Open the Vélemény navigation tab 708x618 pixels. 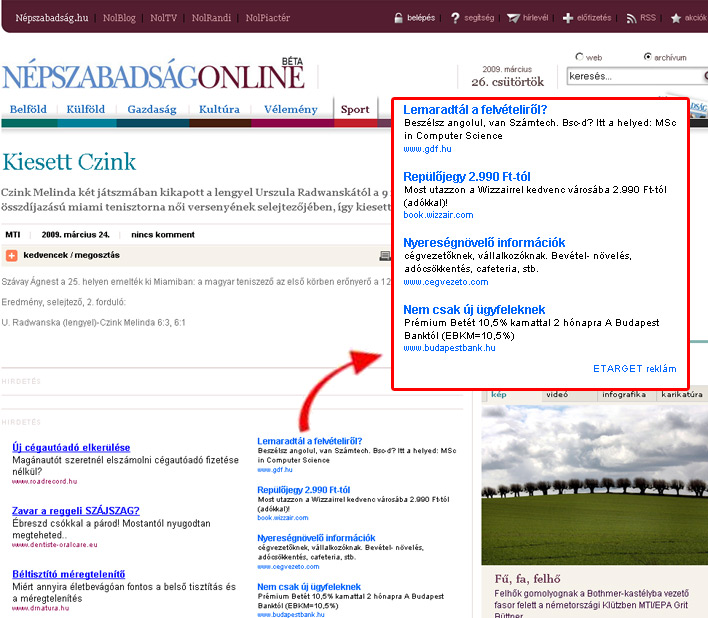pyautogui.click(x=291, y=110)
